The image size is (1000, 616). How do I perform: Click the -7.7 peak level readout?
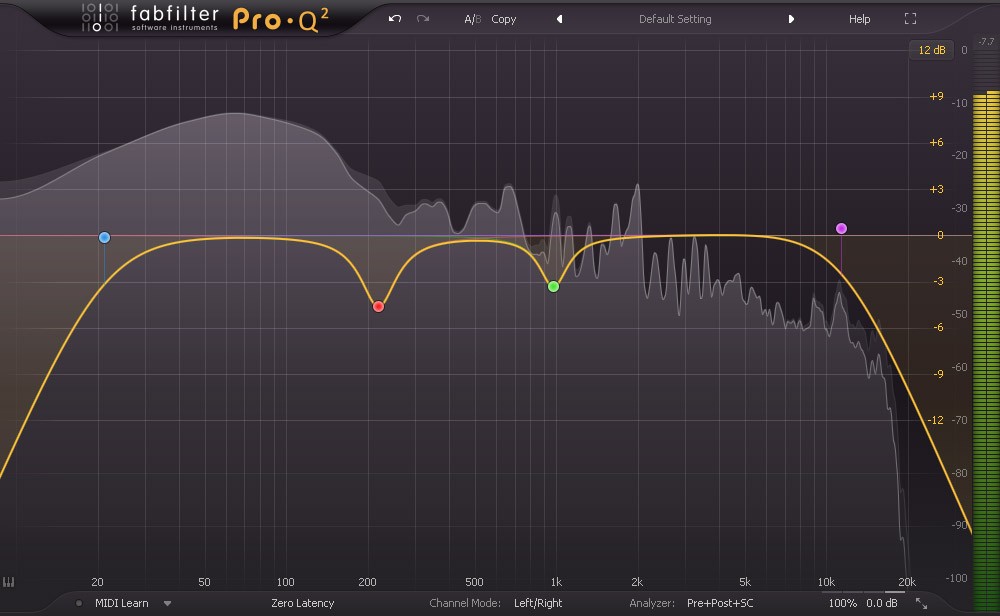pos(986,41)
